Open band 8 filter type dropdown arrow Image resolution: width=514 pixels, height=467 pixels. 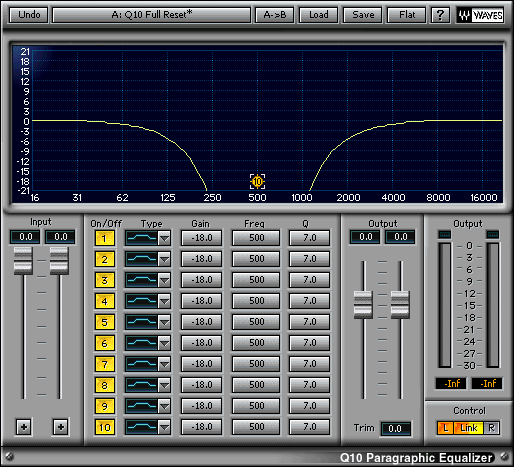coord(164,385)
